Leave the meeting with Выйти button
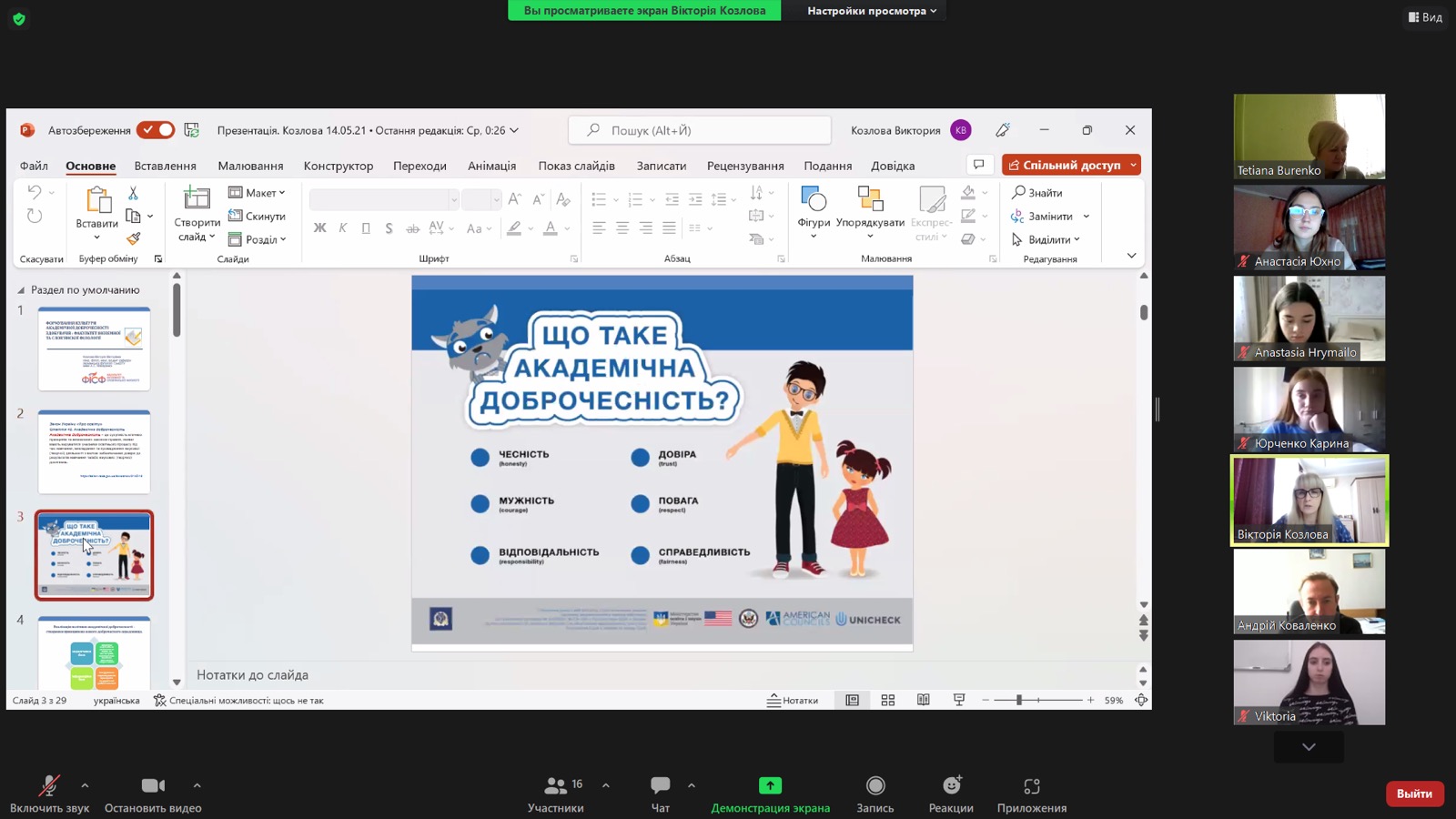 click(x=1414, y=794)
